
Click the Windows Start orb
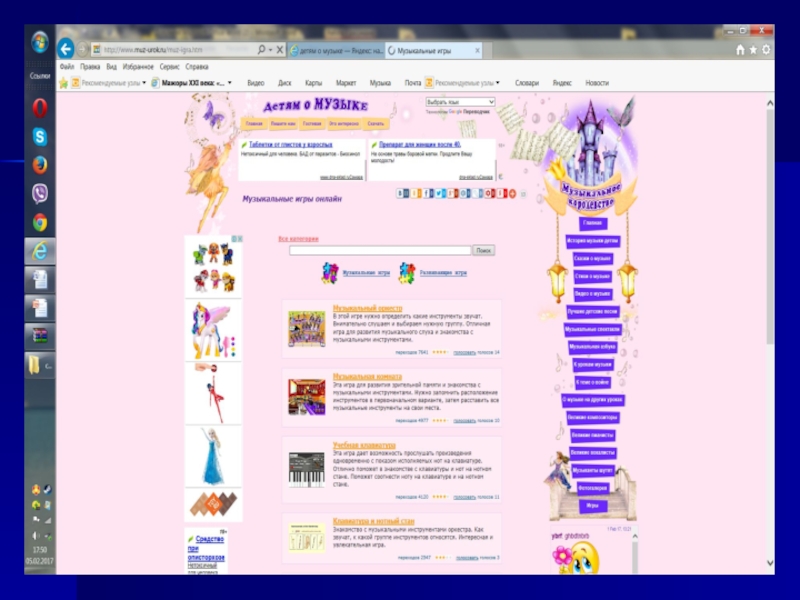[x=40, y=42]
